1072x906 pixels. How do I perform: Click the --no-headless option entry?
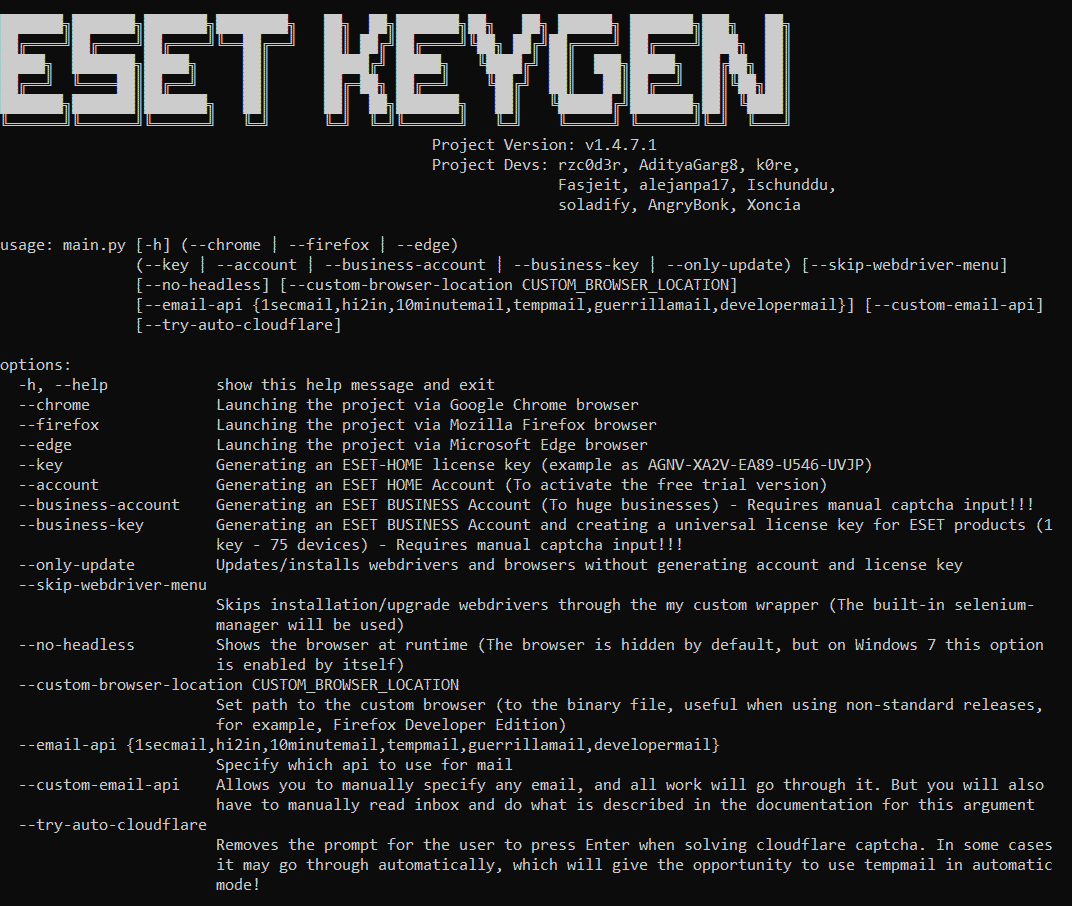pyautogui.click(x=77, y=645)
